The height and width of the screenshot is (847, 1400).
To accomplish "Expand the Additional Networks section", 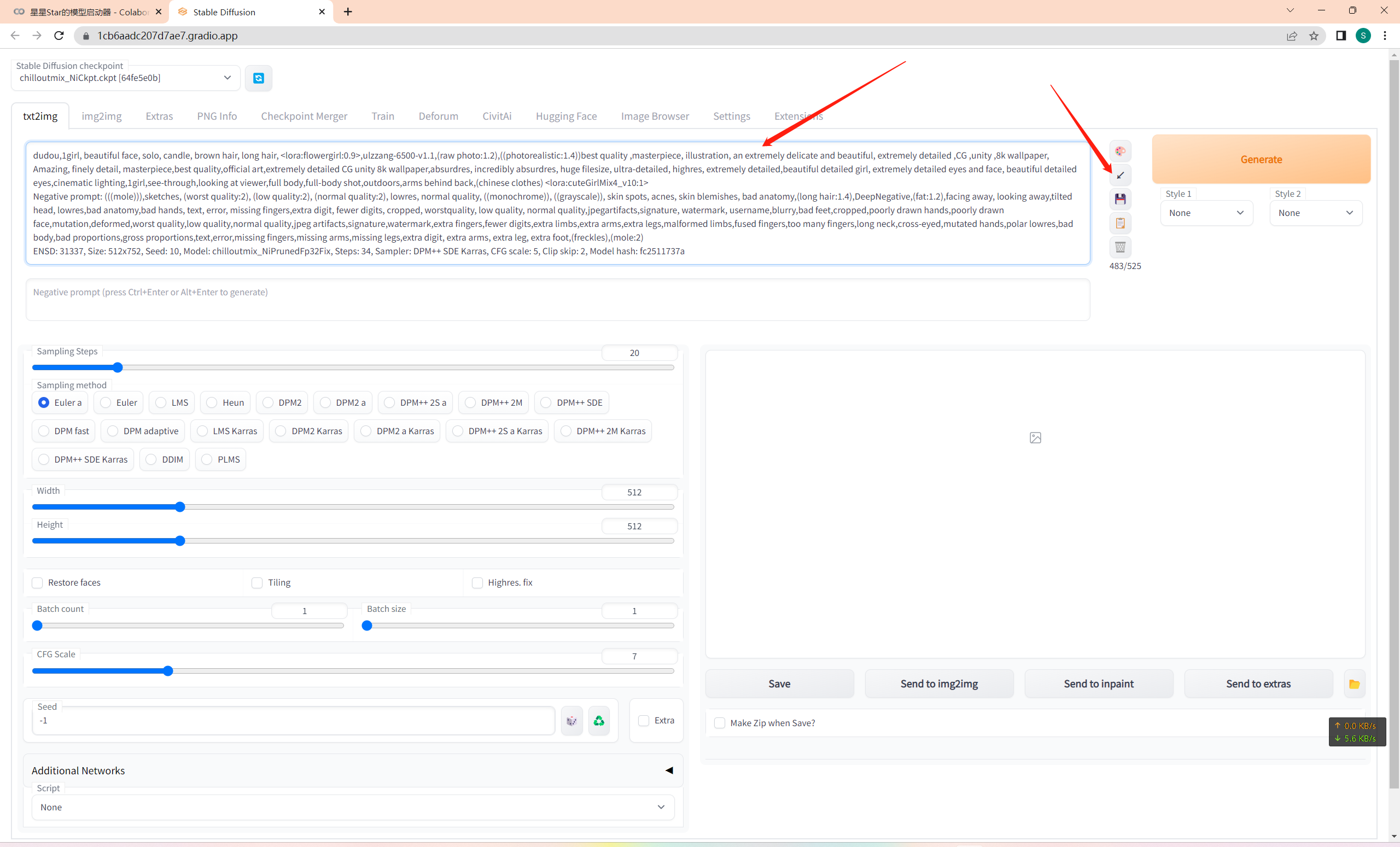I will coord(669,771).
